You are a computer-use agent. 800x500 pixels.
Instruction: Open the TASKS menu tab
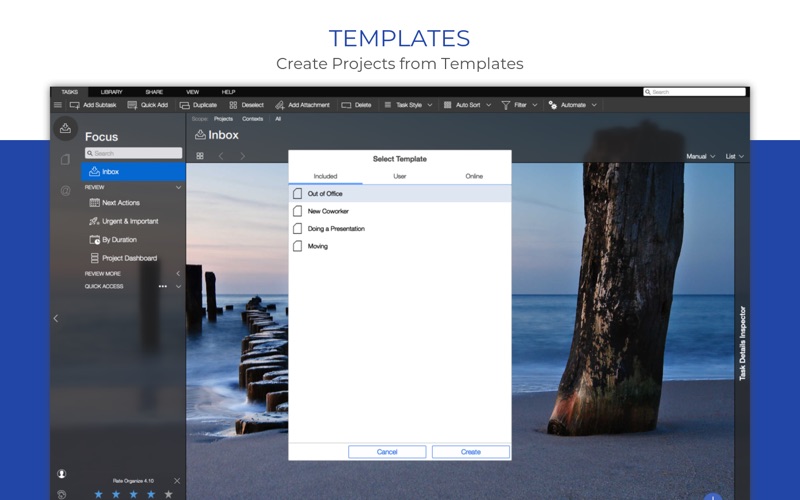coord(69,92)
